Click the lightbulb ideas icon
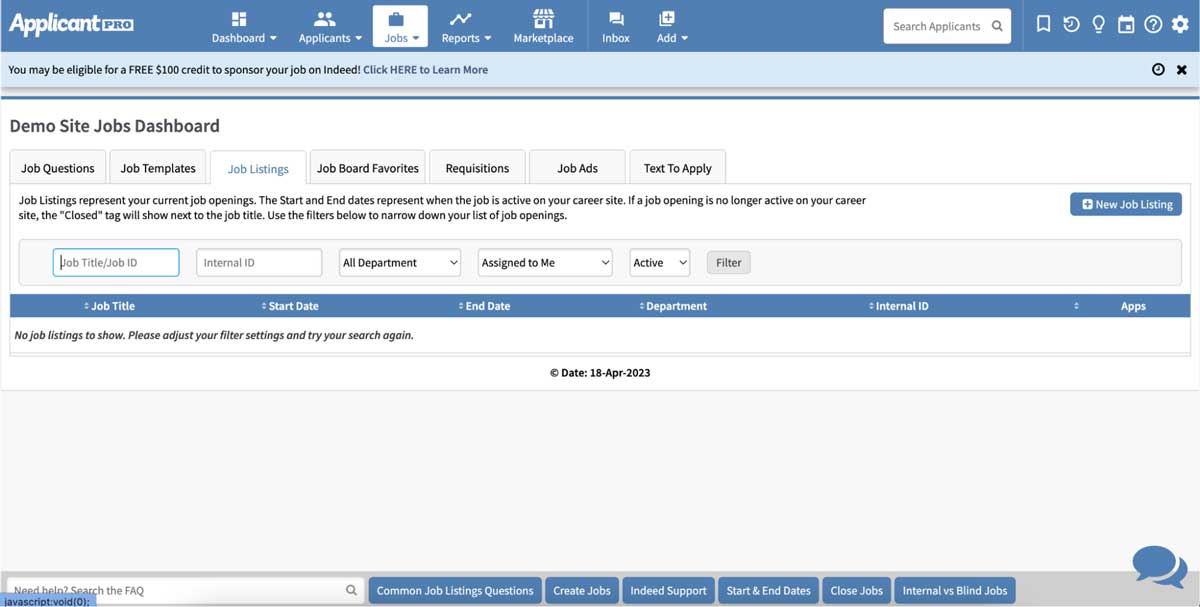 [x=1098, y=23]
